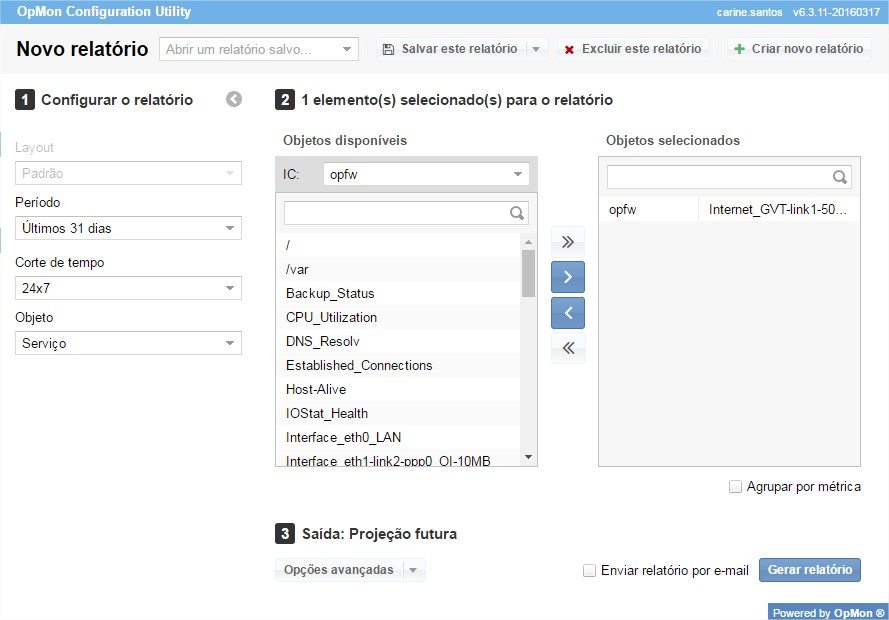The height and width of the screenshot is (620, 889).
Task: Click search icon in selected objects filter
Action: 840,177
